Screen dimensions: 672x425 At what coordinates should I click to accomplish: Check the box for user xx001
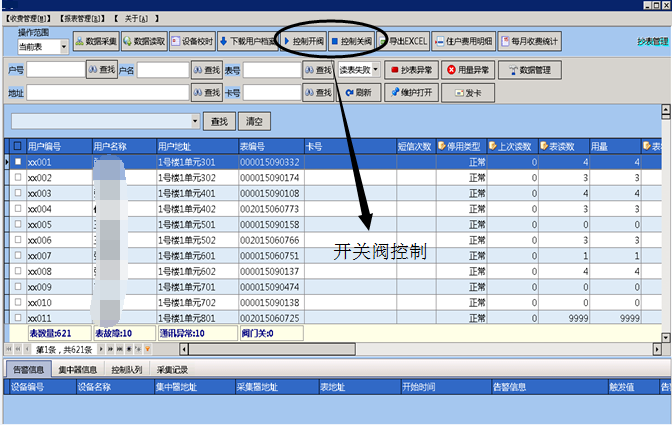tap(18, 162)
